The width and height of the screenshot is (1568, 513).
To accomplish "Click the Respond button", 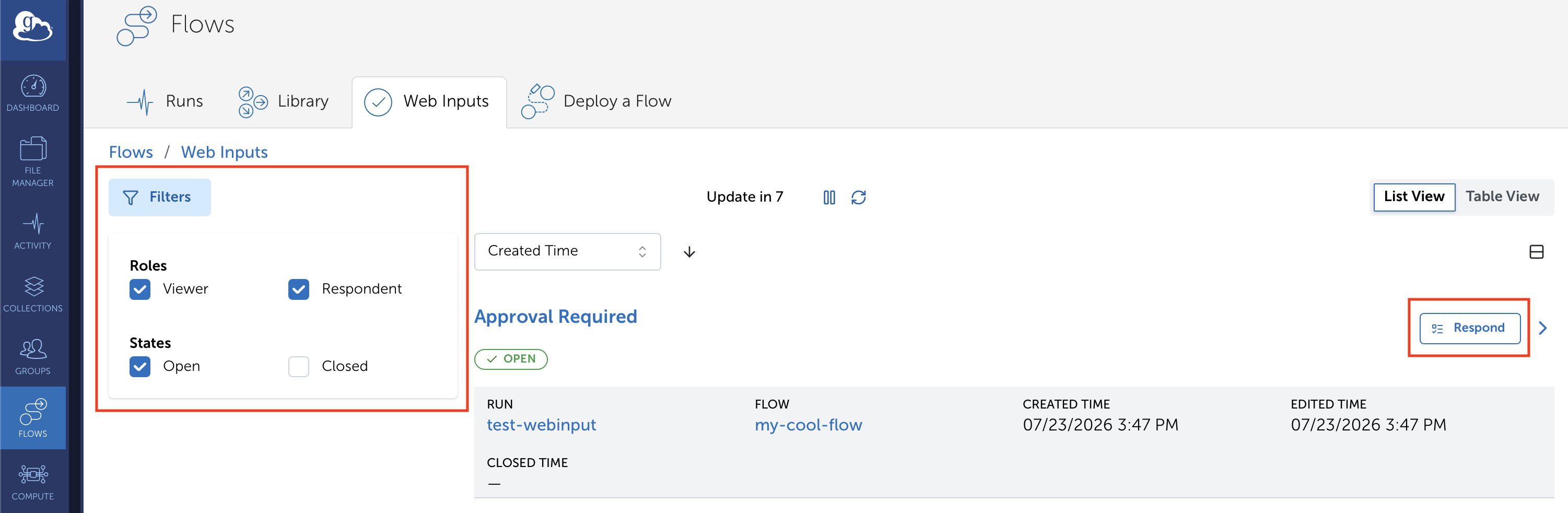I will point(1470,329).
